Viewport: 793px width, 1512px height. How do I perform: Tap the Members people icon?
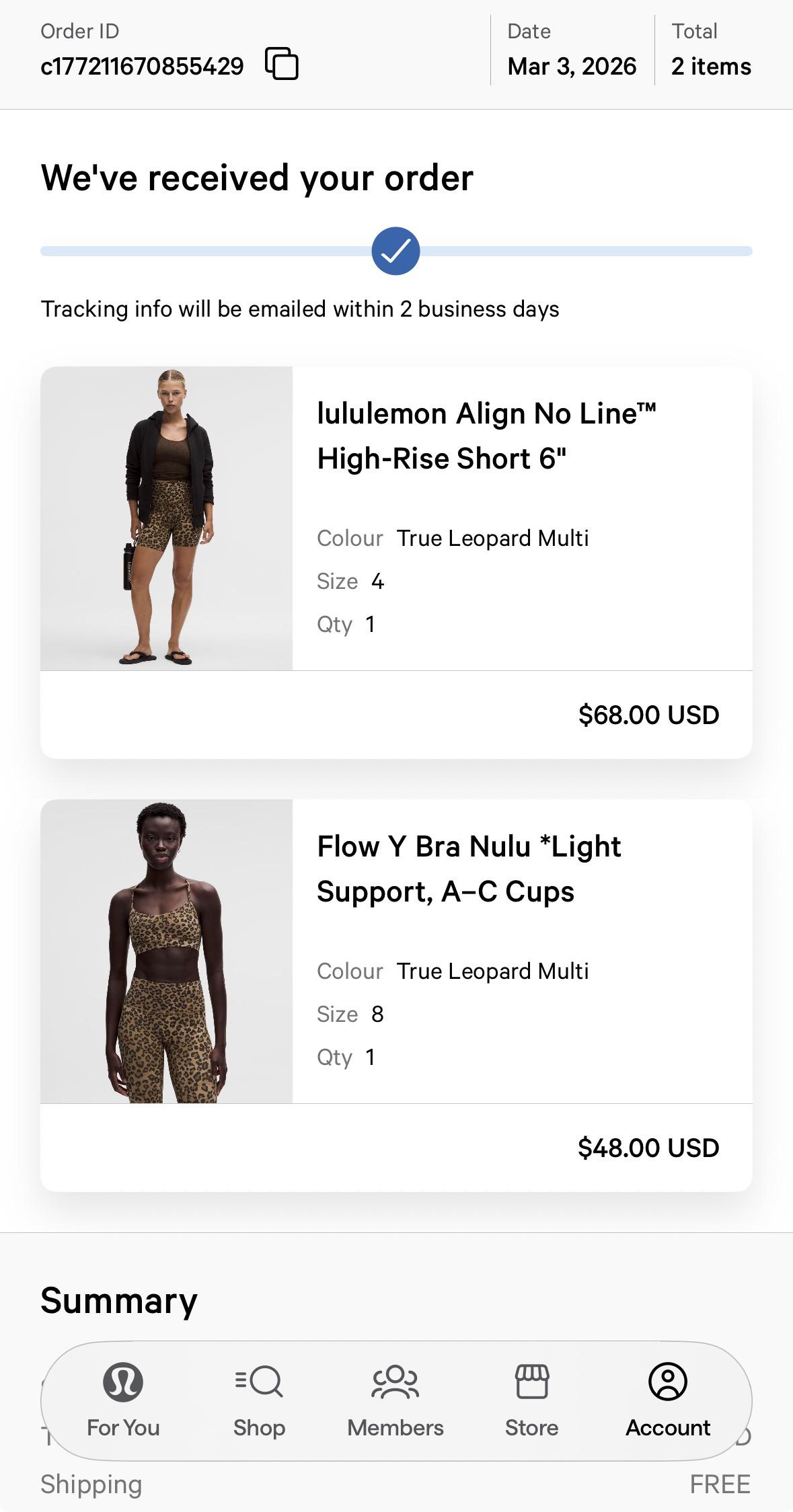coord(395,1382)
